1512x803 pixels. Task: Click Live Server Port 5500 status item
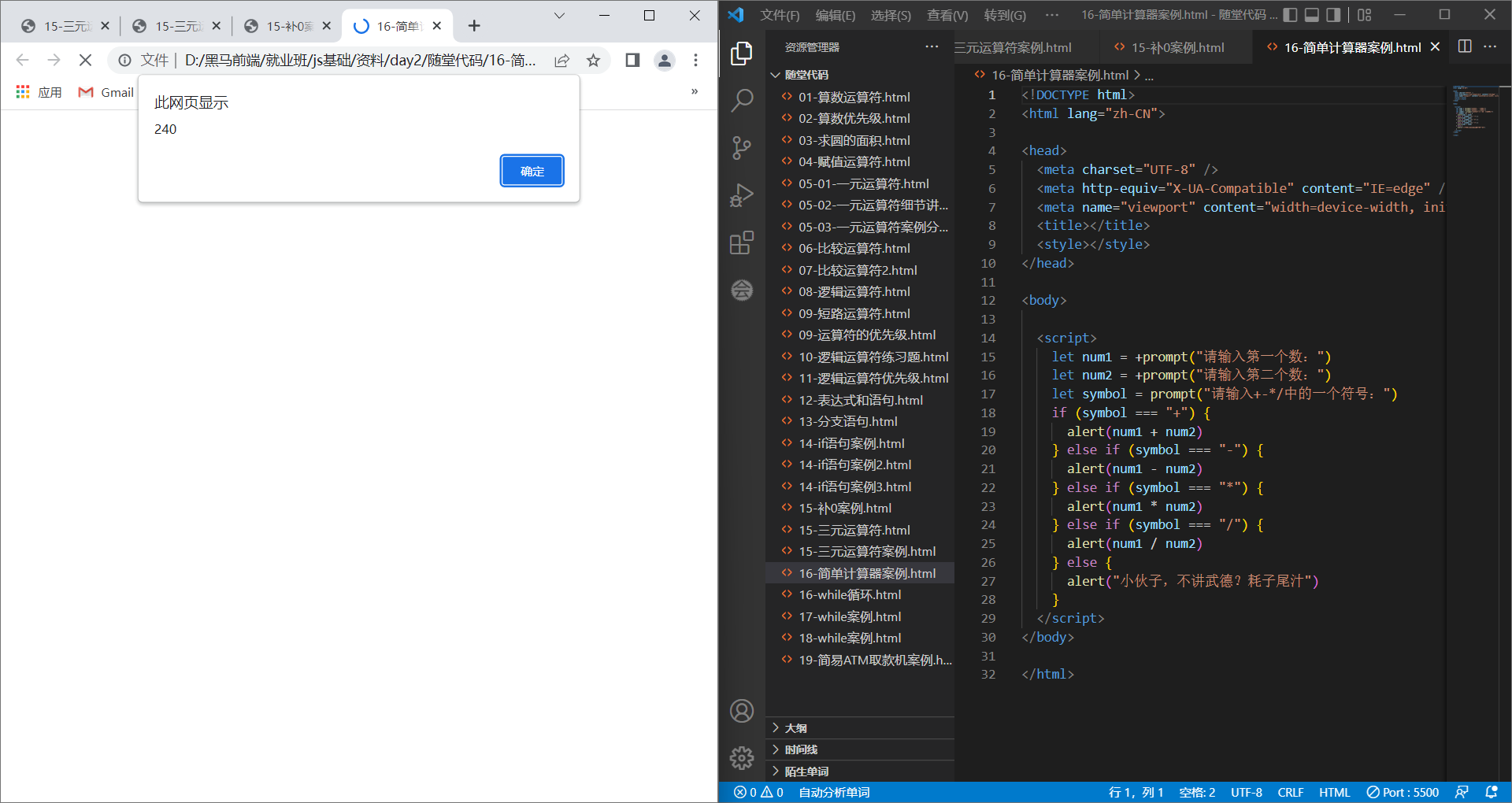[x=1403, y=792]
